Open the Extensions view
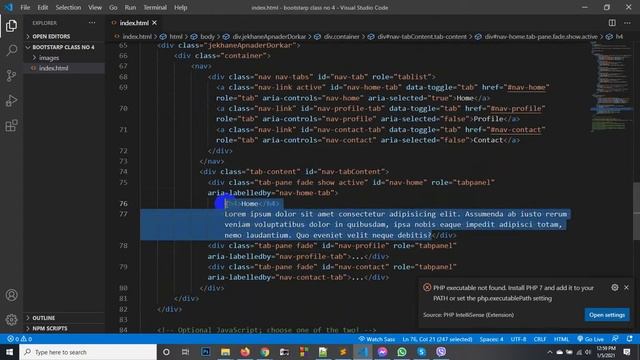 click(11, 125)
